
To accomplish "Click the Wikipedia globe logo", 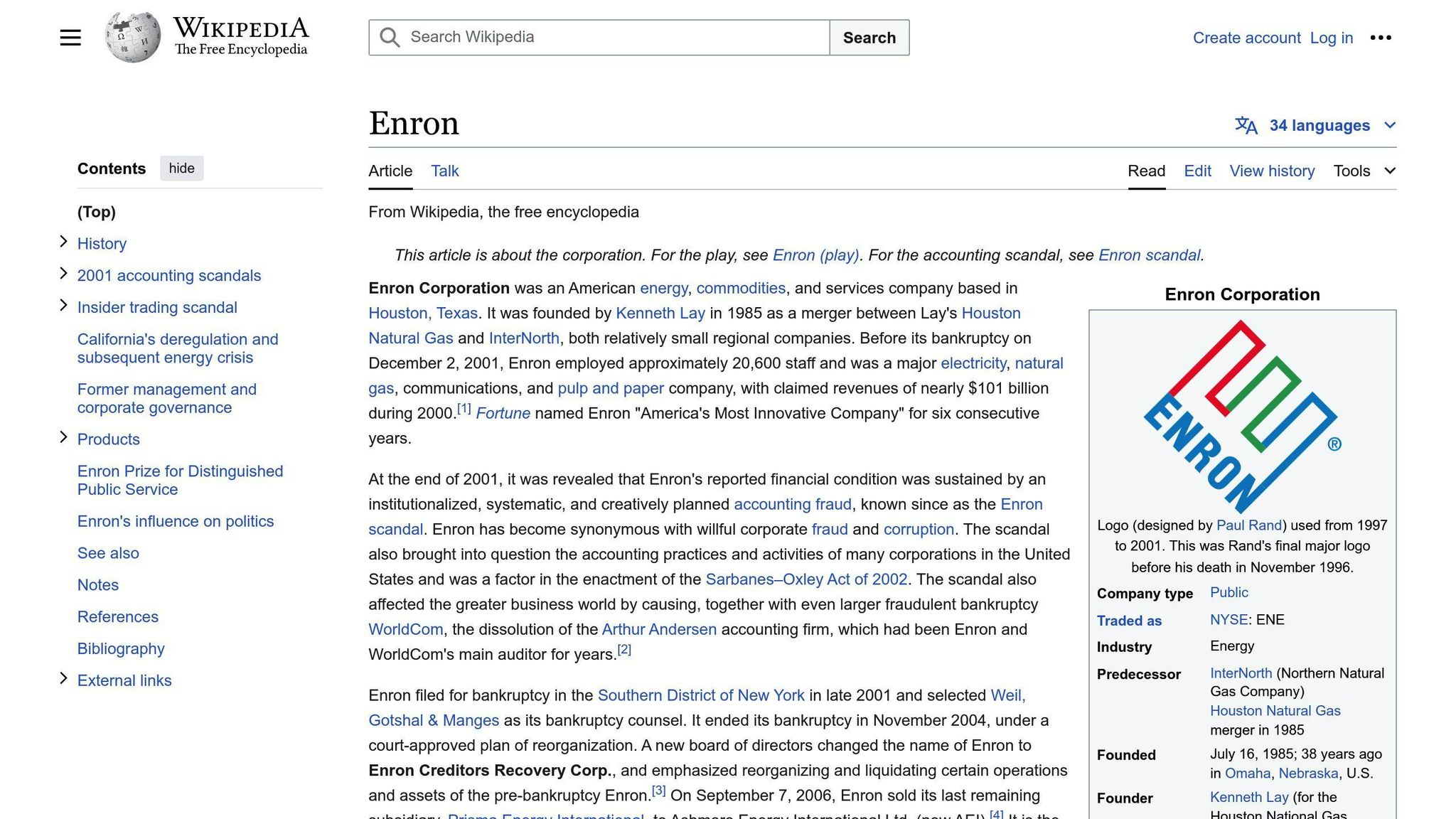I will 132,37.
